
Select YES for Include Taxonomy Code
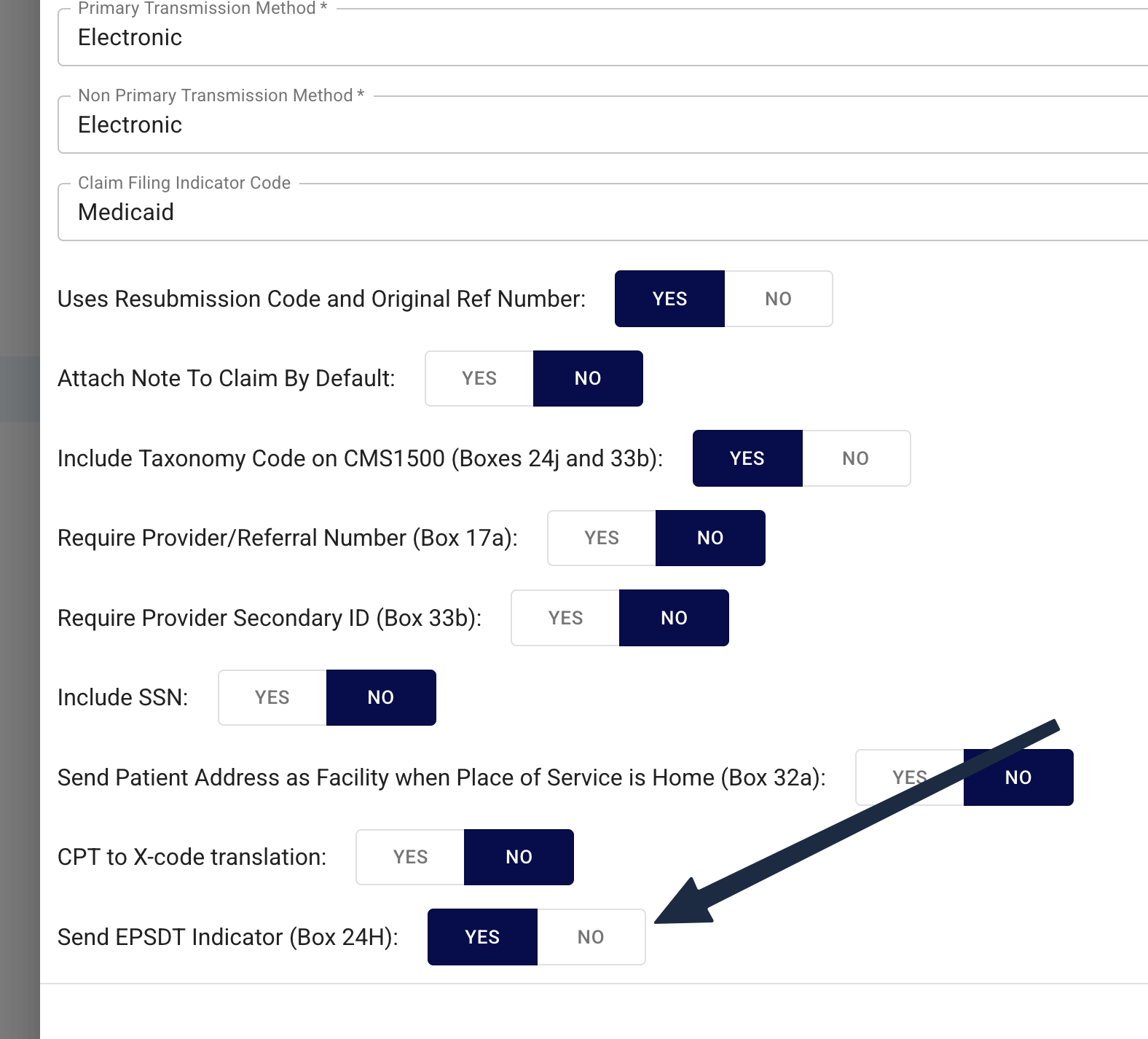click(x=747, y=458)
